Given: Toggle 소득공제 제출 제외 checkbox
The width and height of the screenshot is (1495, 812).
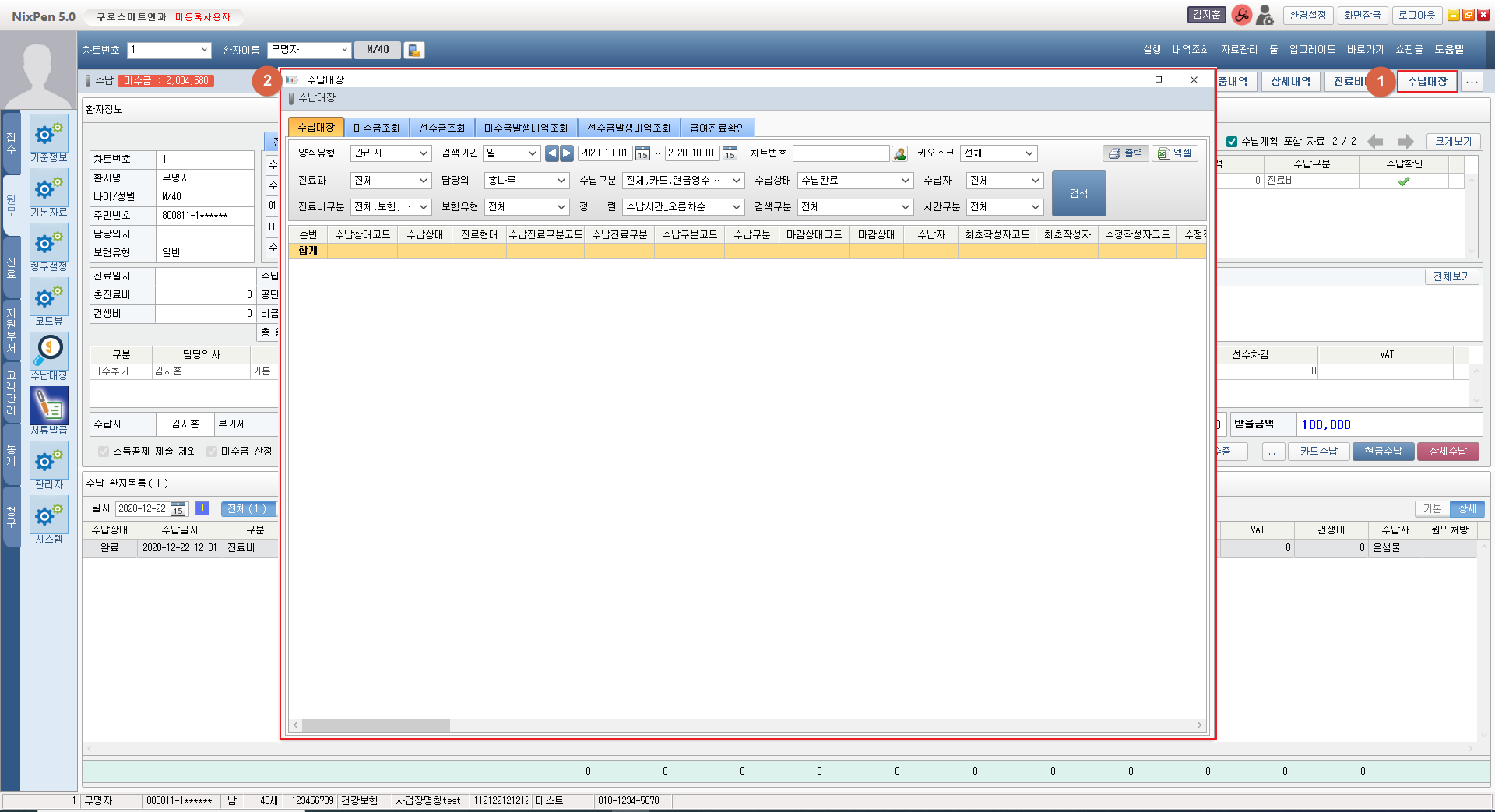Looking at the screenshot, I should [x=104, y=452].
